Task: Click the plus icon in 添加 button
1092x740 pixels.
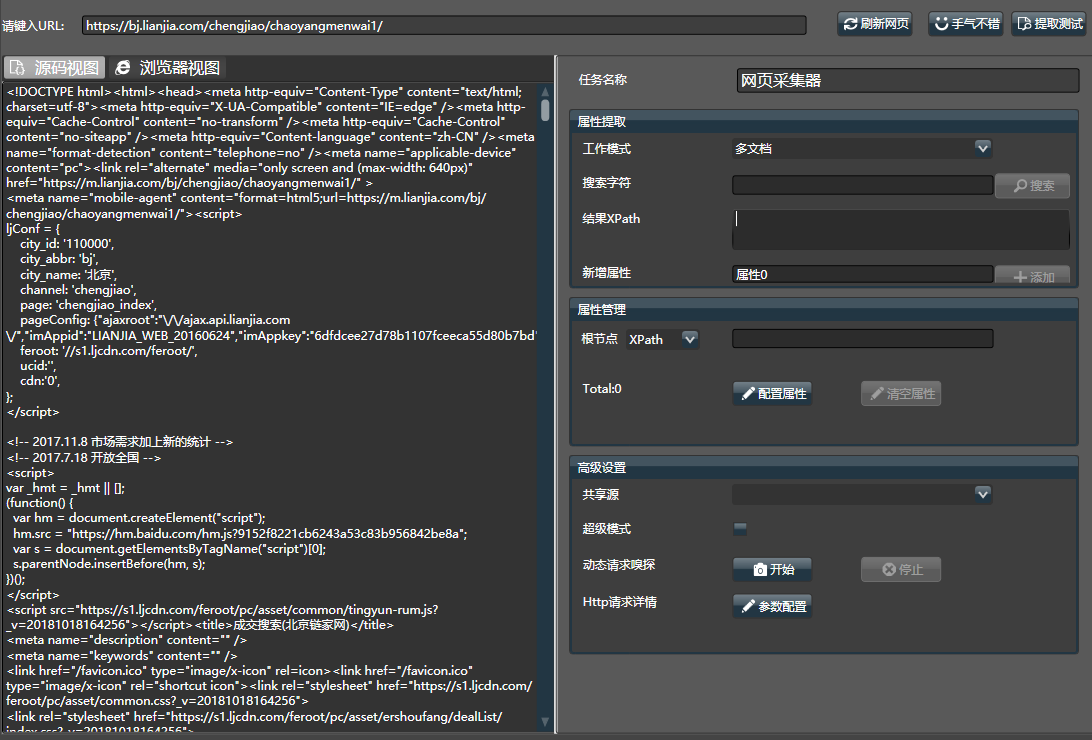Action: coord(1020,277)
